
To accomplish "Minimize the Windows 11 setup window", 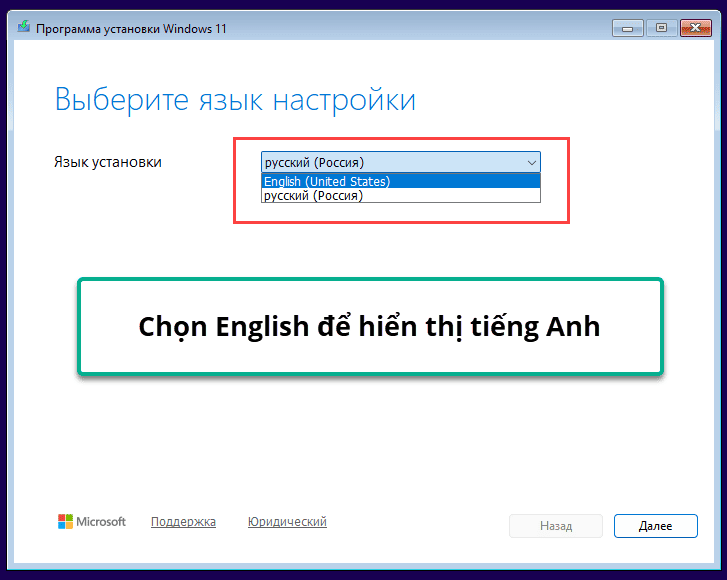I will tap(627, 28).
